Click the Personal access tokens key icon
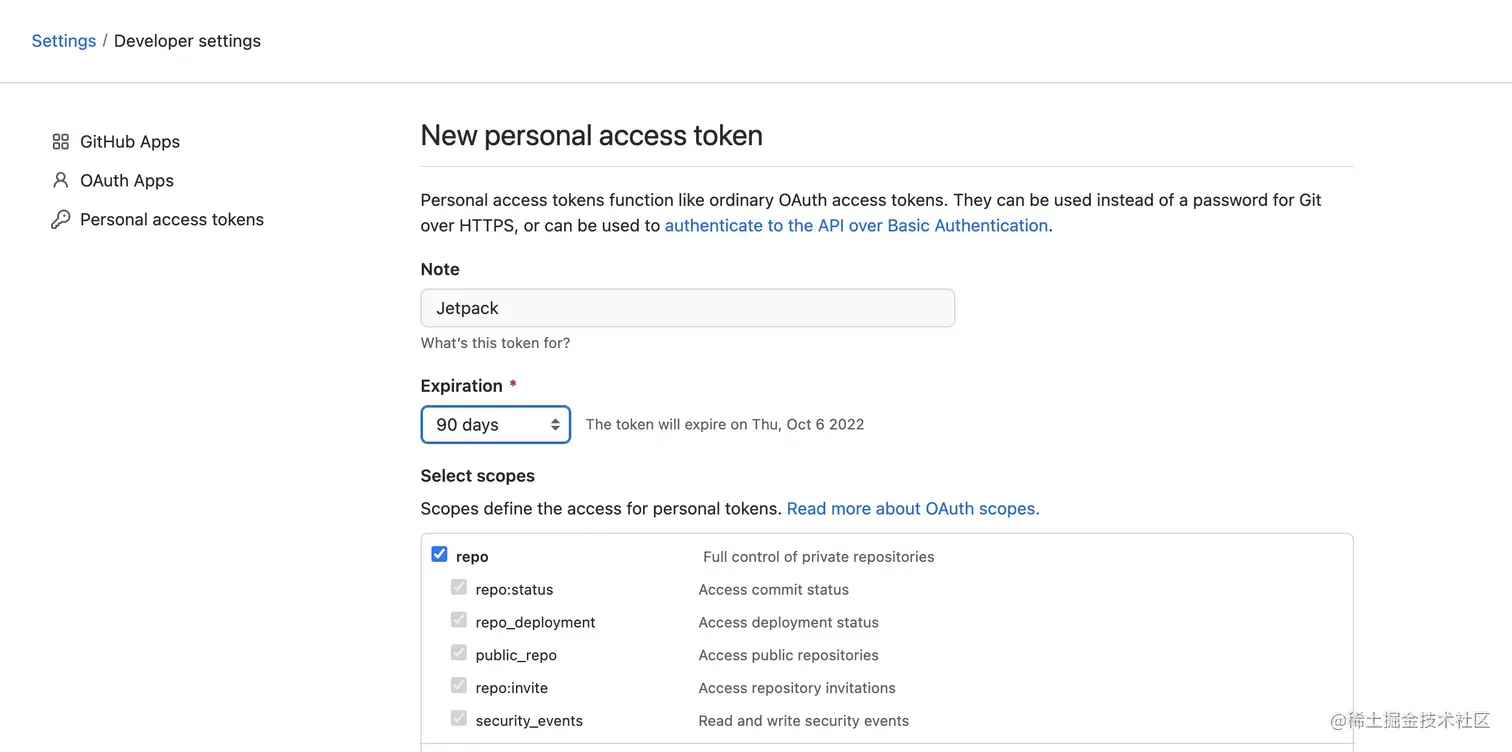Image resolution: width=1512 pixels, height=752 pixels. 61,220
